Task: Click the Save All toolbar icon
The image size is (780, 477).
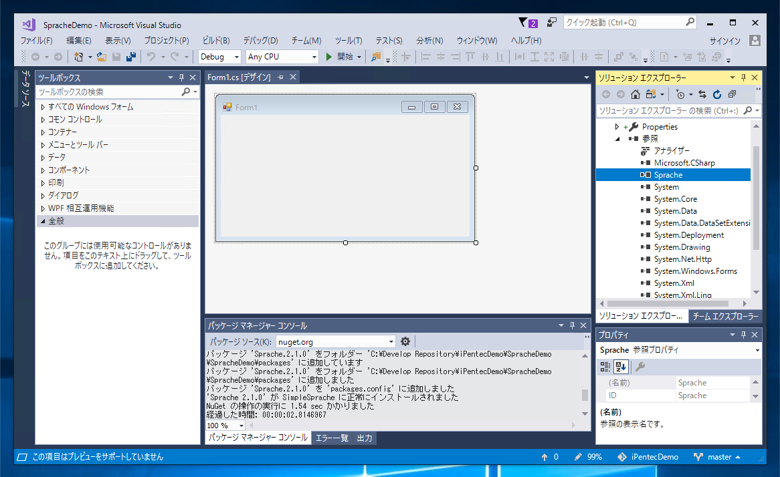Action: tap(131, 57)
